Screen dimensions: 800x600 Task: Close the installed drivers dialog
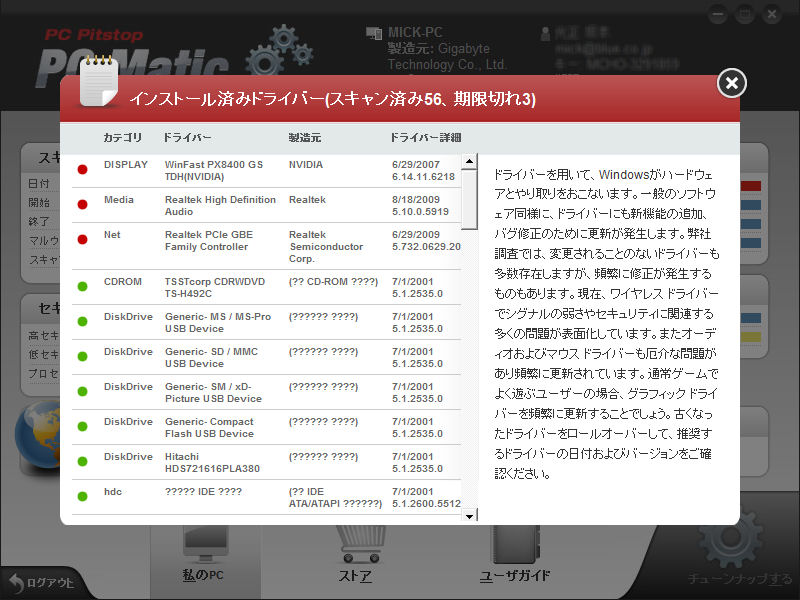[732, 83]
